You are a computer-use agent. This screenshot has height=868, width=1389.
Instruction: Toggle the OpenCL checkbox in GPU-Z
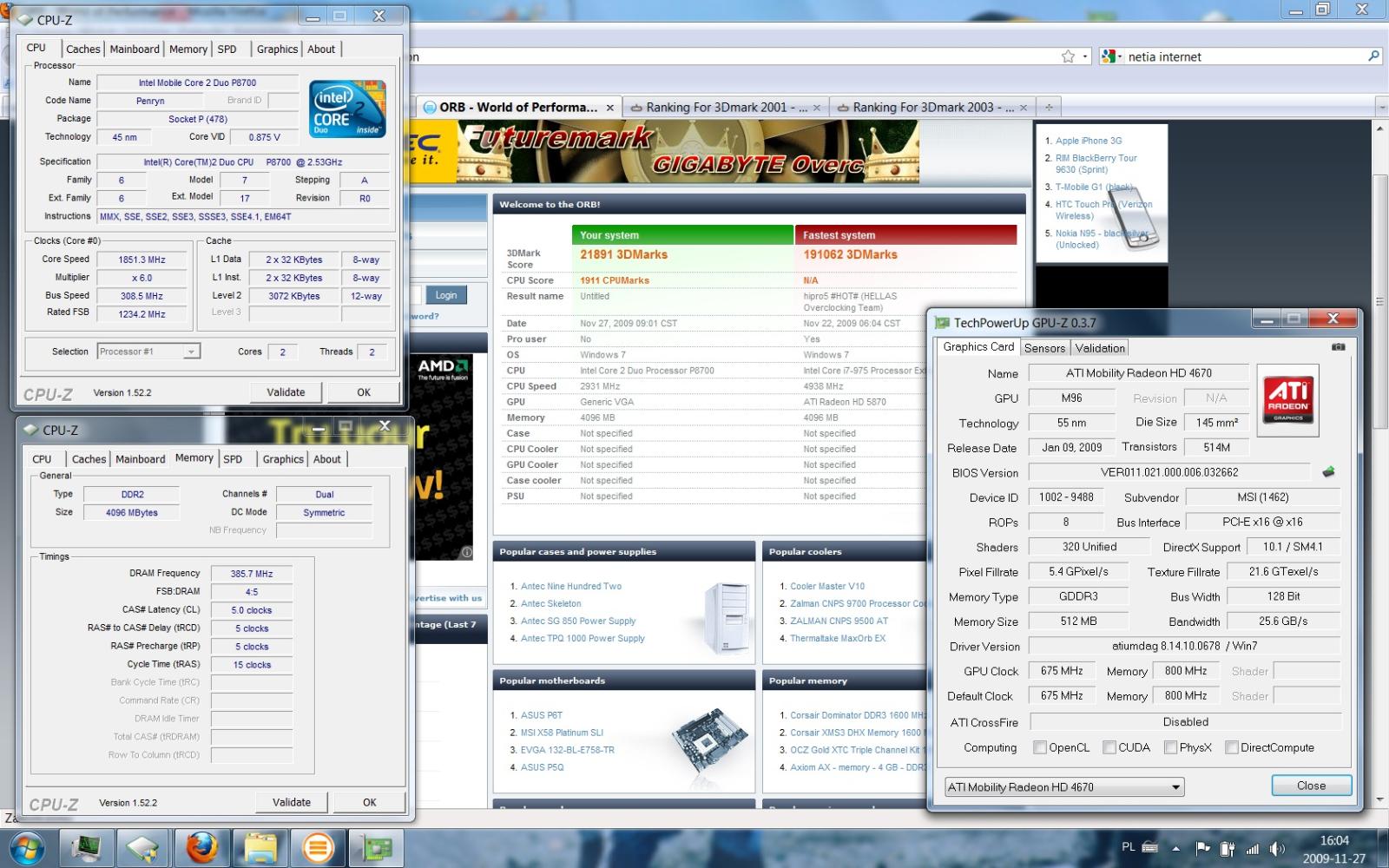click(1039, 747)
